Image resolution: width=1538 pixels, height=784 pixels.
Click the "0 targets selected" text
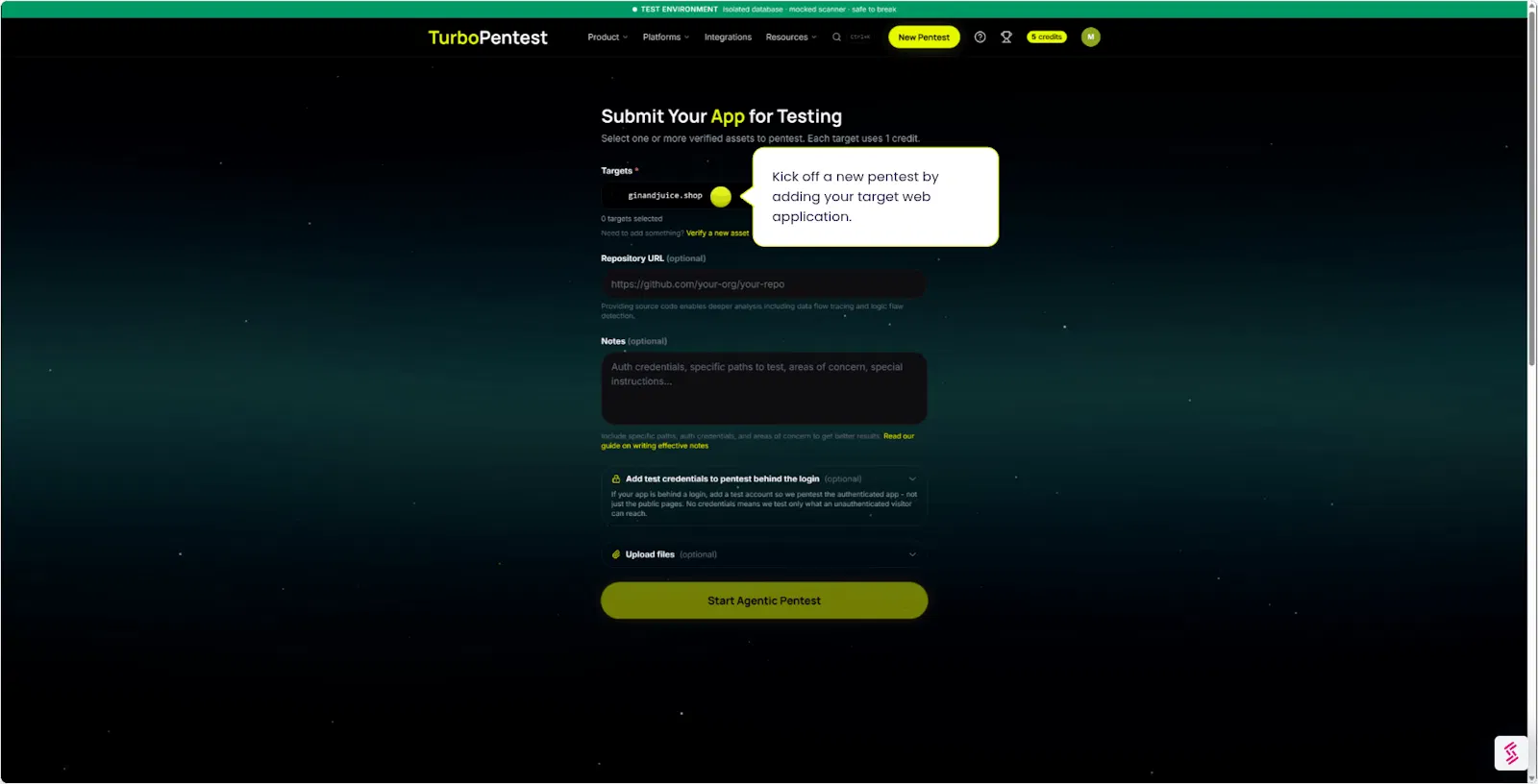click(632, 219)
